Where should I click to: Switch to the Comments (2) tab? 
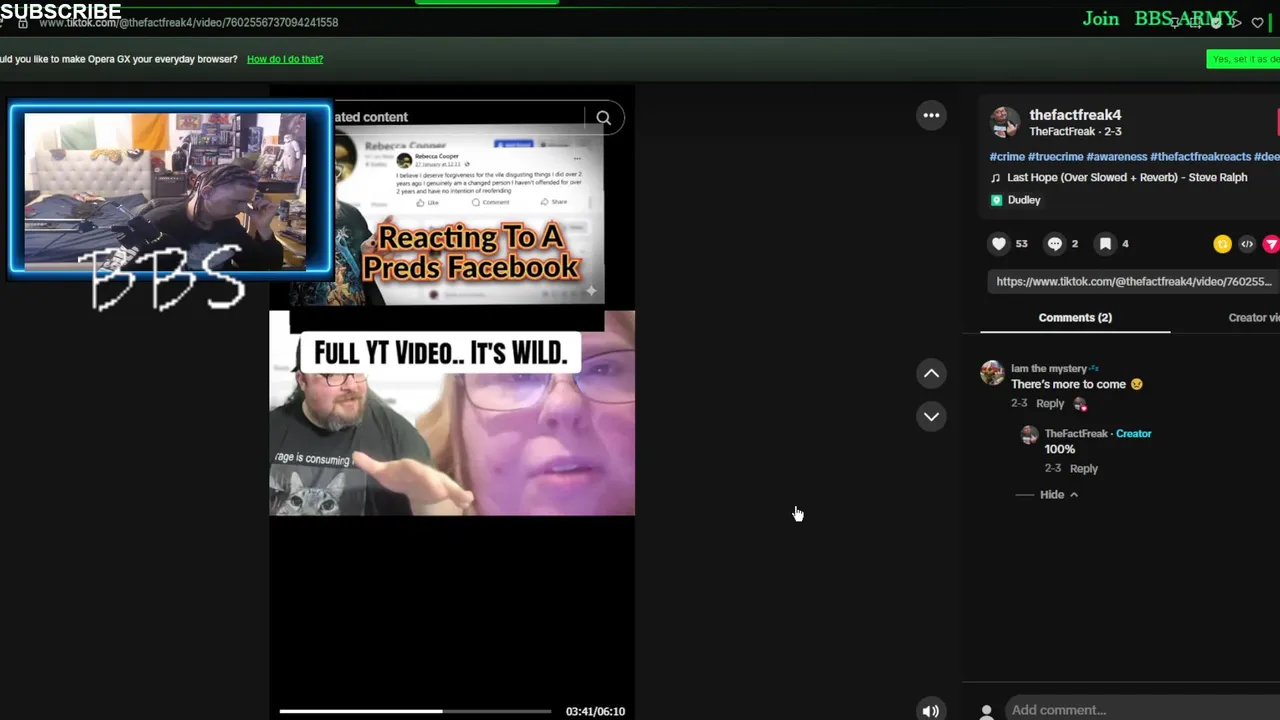[x=1075, y=318]
